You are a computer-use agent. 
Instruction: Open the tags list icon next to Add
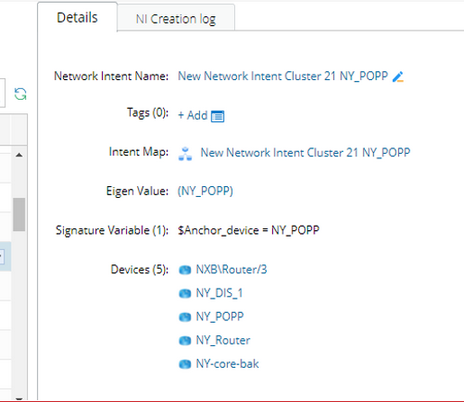click(217, 116)
